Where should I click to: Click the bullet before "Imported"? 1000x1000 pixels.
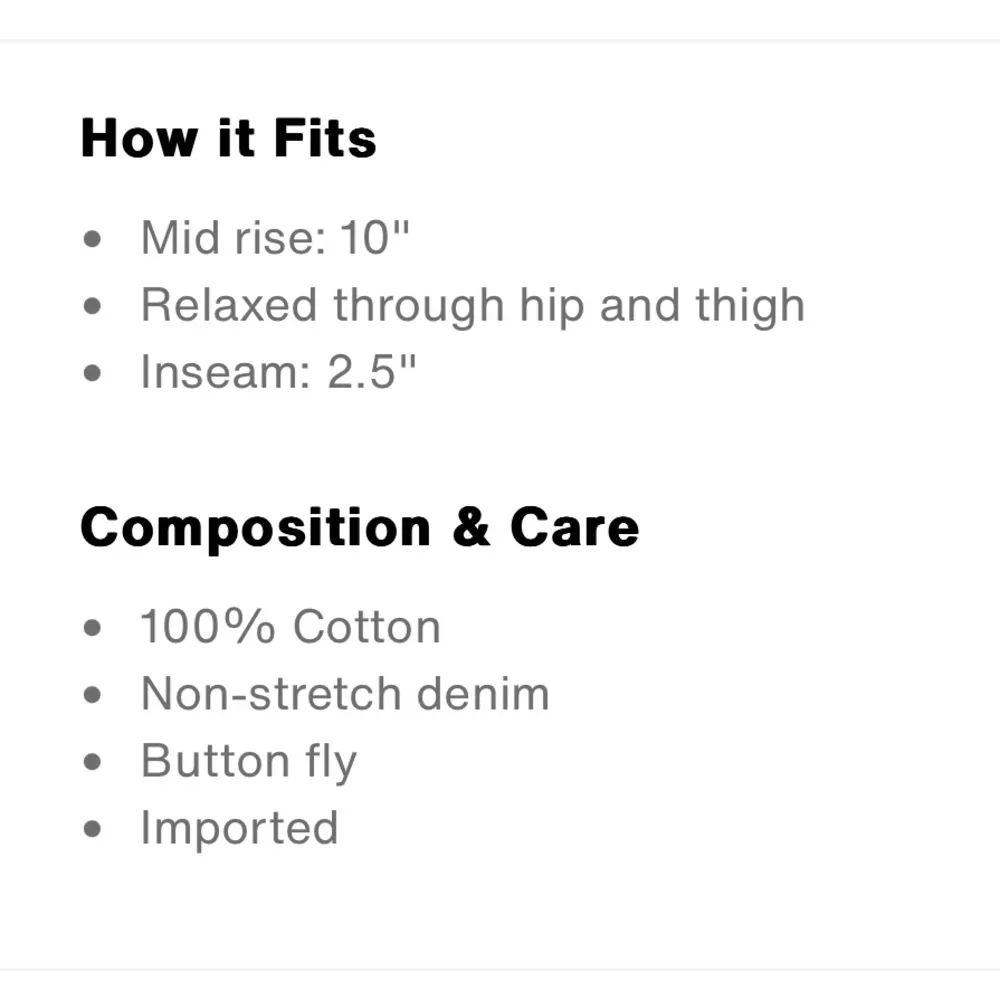coord(94,829)
